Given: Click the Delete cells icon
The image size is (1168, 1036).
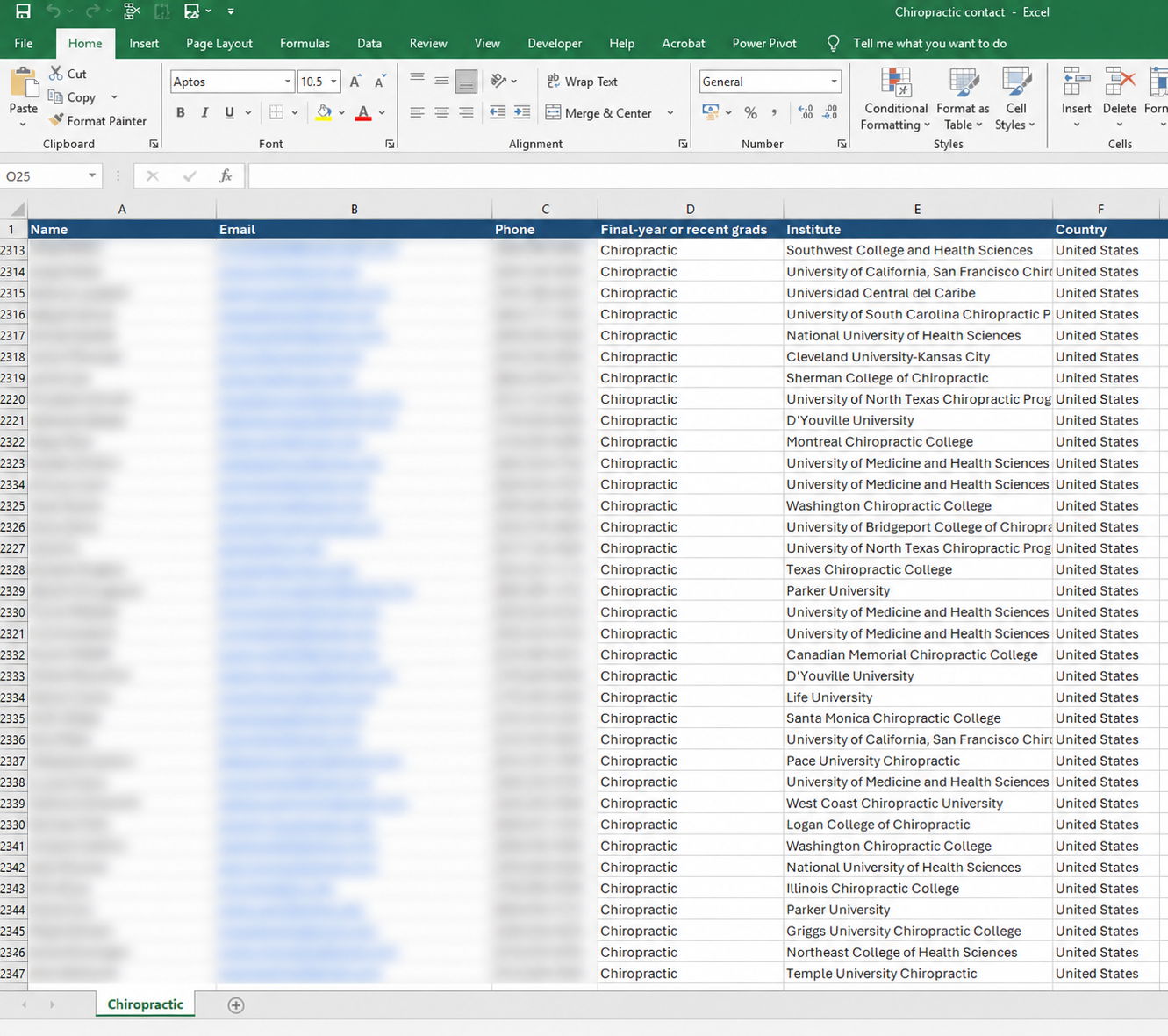Looking at the screenshot, I should (x=1120, y=82).
